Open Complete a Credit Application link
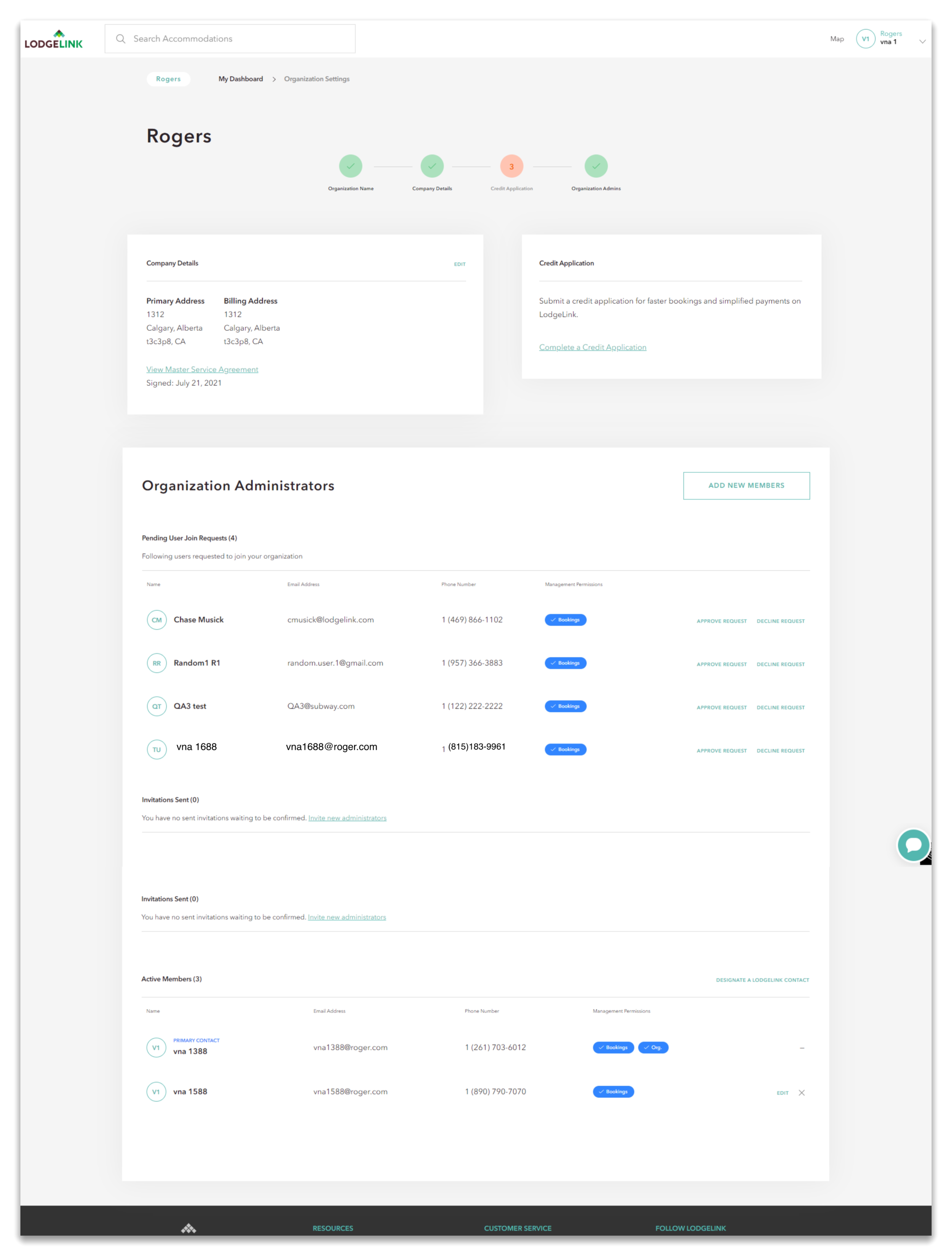This screenshot has height=1256, width=952. (593, 348)
